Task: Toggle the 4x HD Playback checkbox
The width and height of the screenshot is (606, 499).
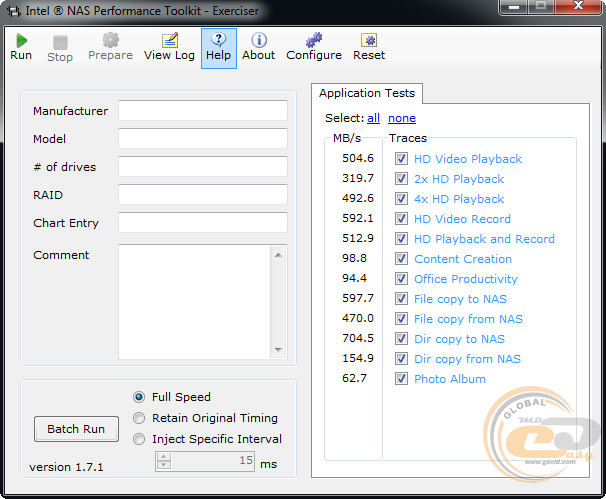Action: tap(401, 199)
